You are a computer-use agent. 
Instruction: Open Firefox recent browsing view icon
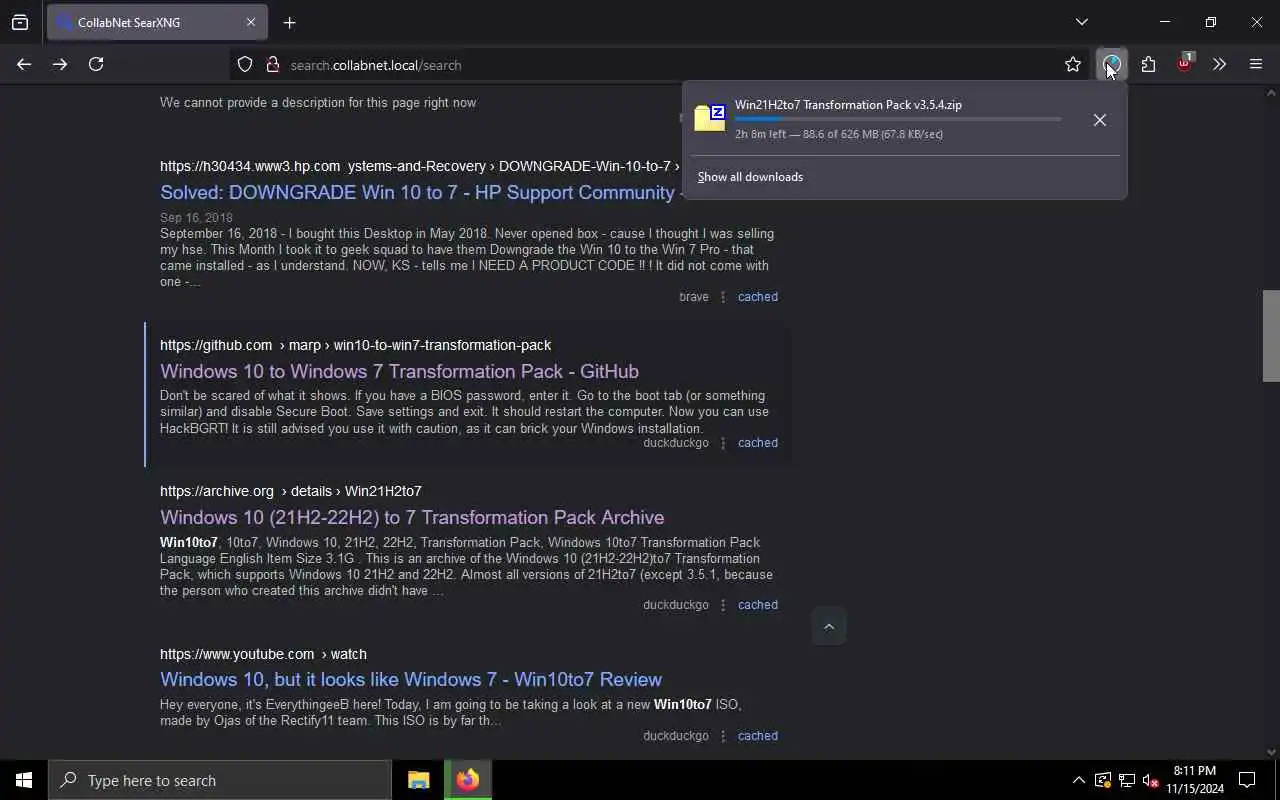[x=20, y=22]
